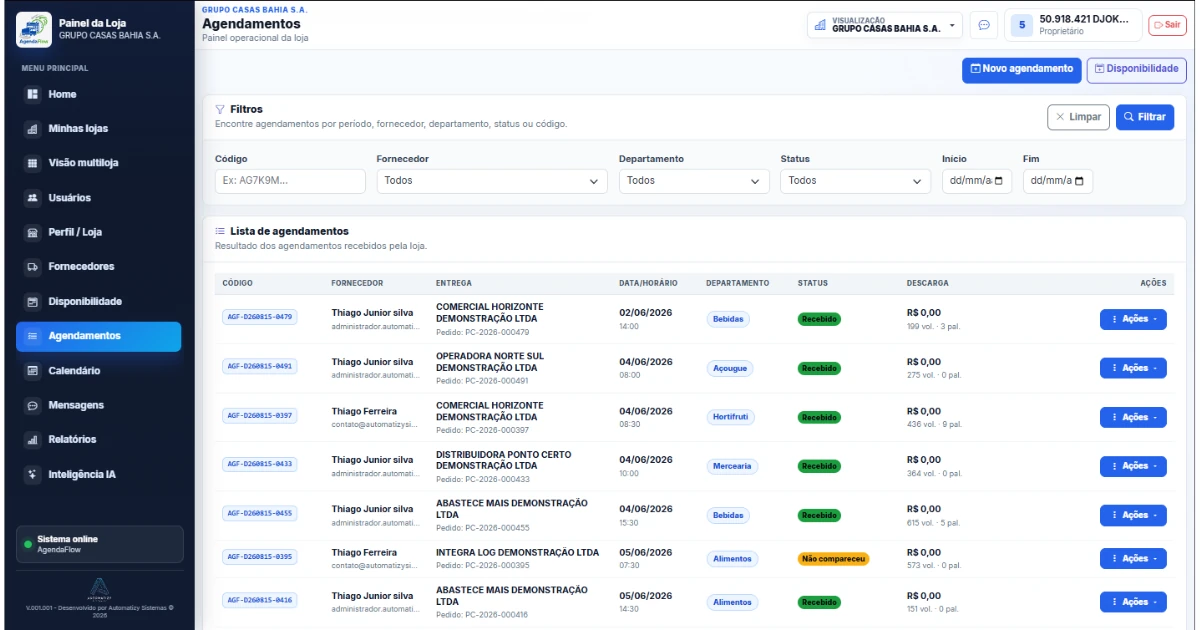Click INTEGRA LOG DEMONSTRAÇÃO LTDA delivery
This screenshot has height=630, width=1200.
coord(517,552)
